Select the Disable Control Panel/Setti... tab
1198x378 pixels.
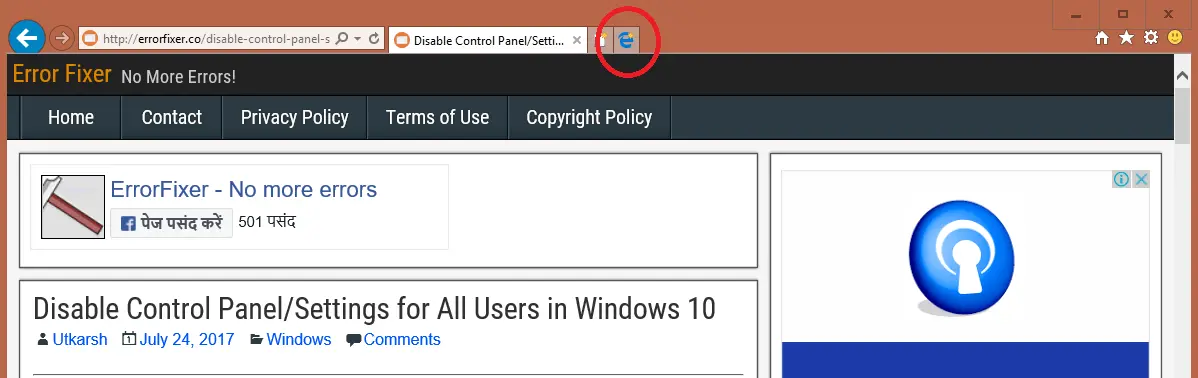click(x=487, y=40)
